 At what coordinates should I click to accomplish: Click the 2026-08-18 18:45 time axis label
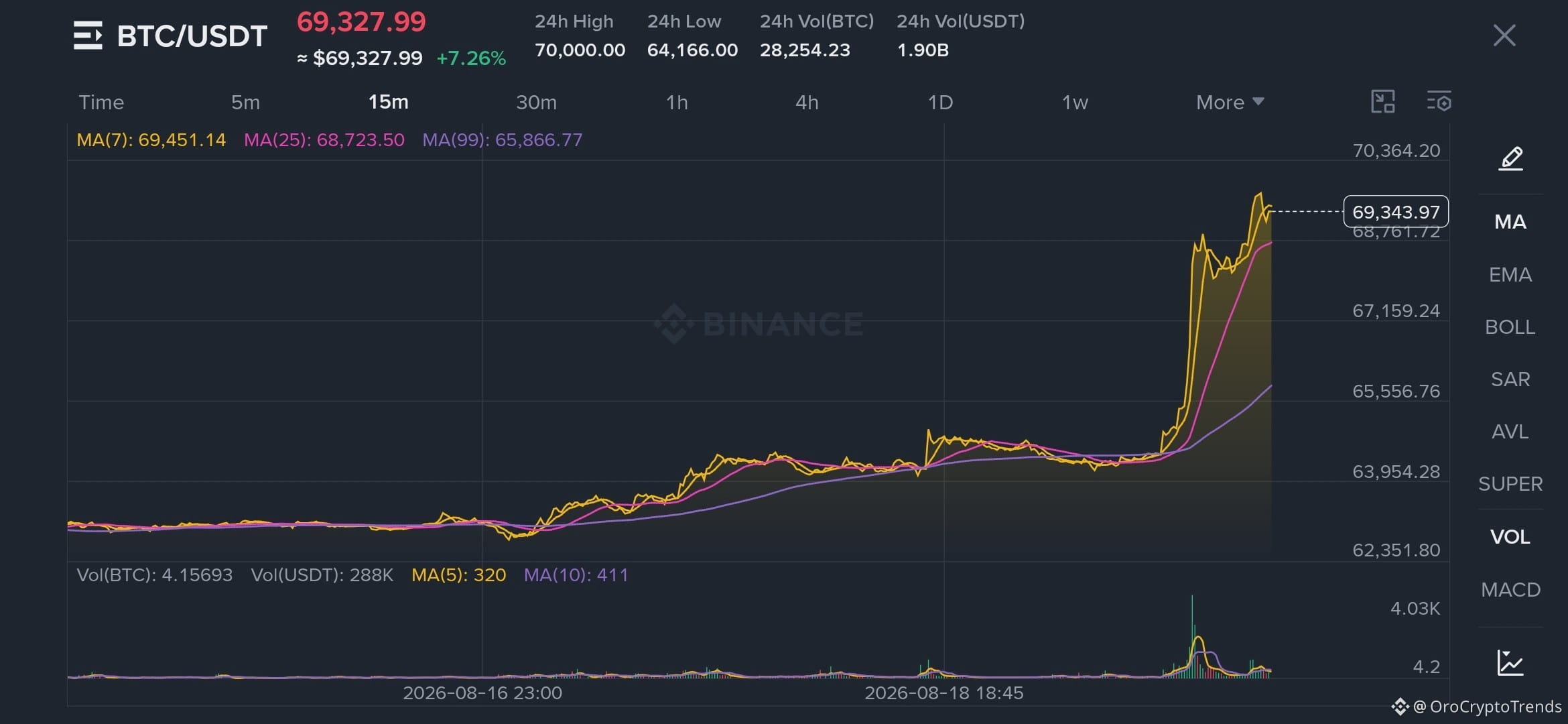pyautogui.click(x=944, y=693)
